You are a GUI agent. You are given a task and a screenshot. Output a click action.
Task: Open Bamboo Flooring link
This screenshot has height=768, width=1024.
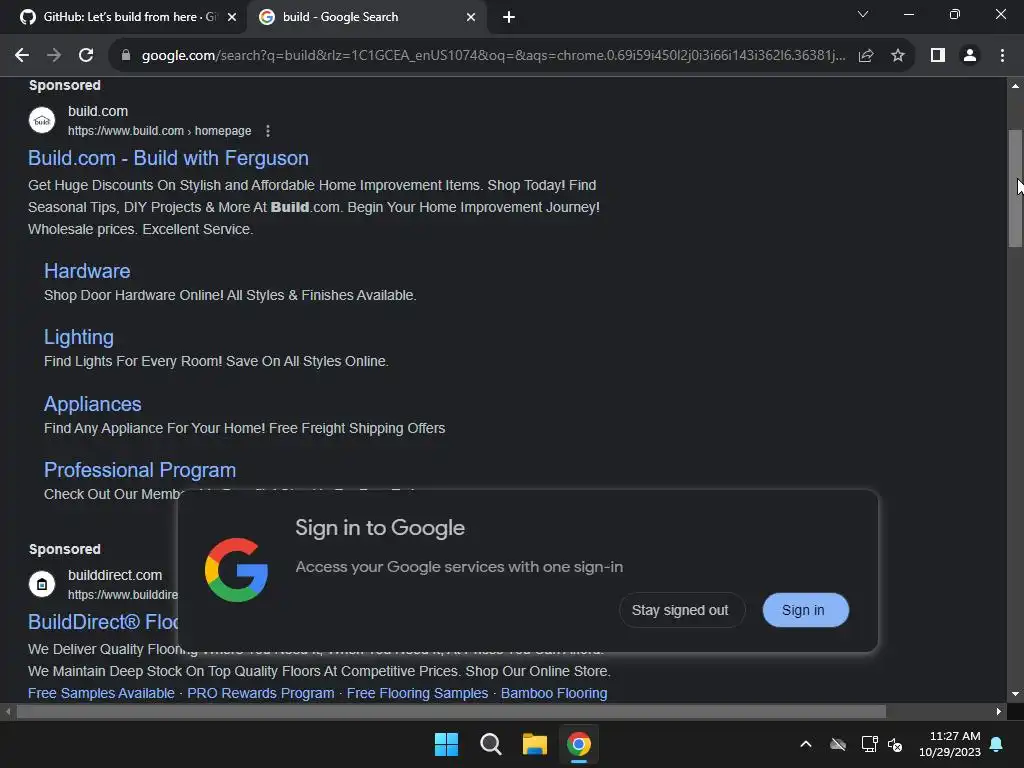pos(554,693)
